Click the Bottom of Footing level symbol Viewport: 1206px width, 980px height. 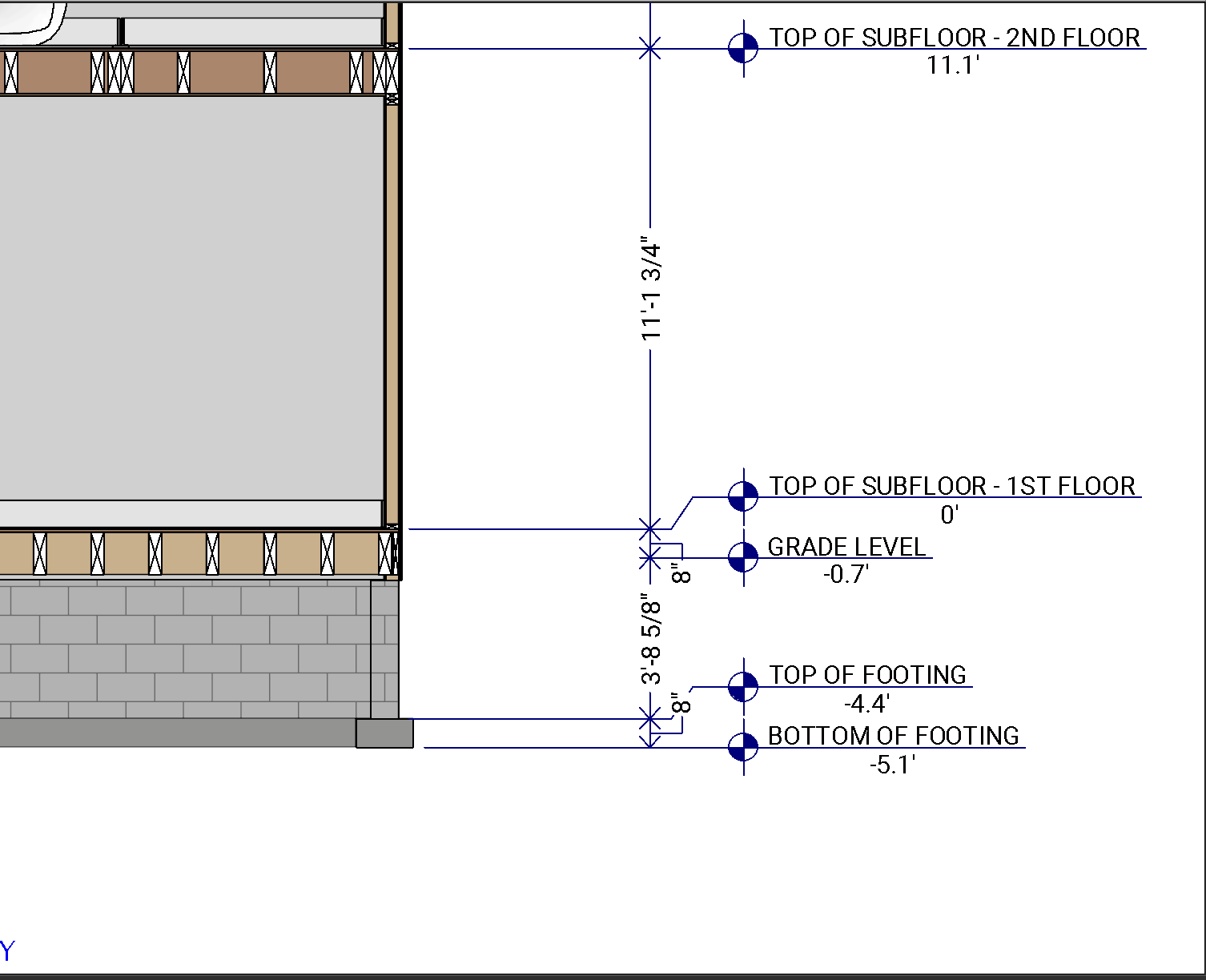click(x=743, y=747)
